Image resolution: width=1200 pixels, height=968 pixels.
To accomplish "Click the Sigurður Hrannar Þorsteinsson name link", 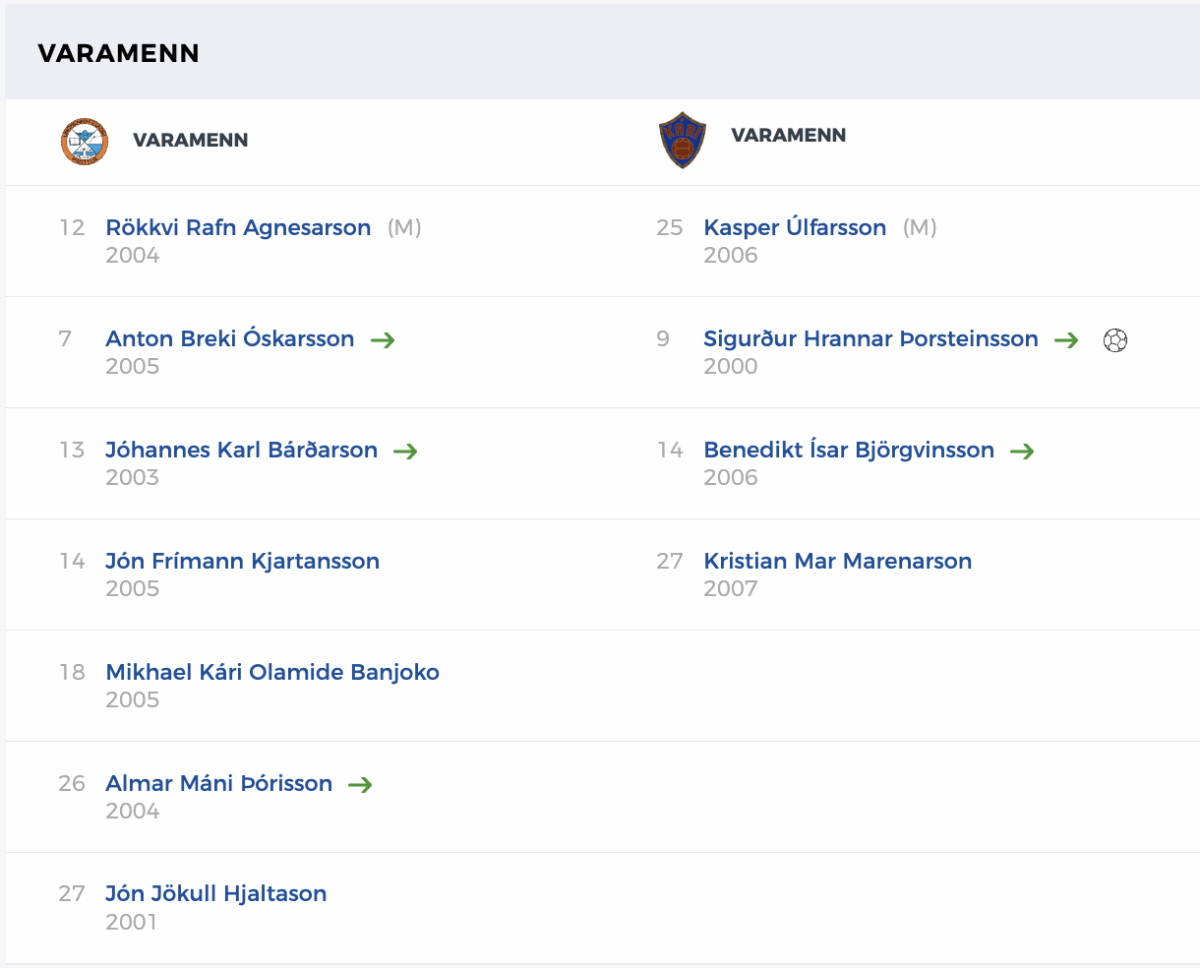I will [x=871, y=339].
